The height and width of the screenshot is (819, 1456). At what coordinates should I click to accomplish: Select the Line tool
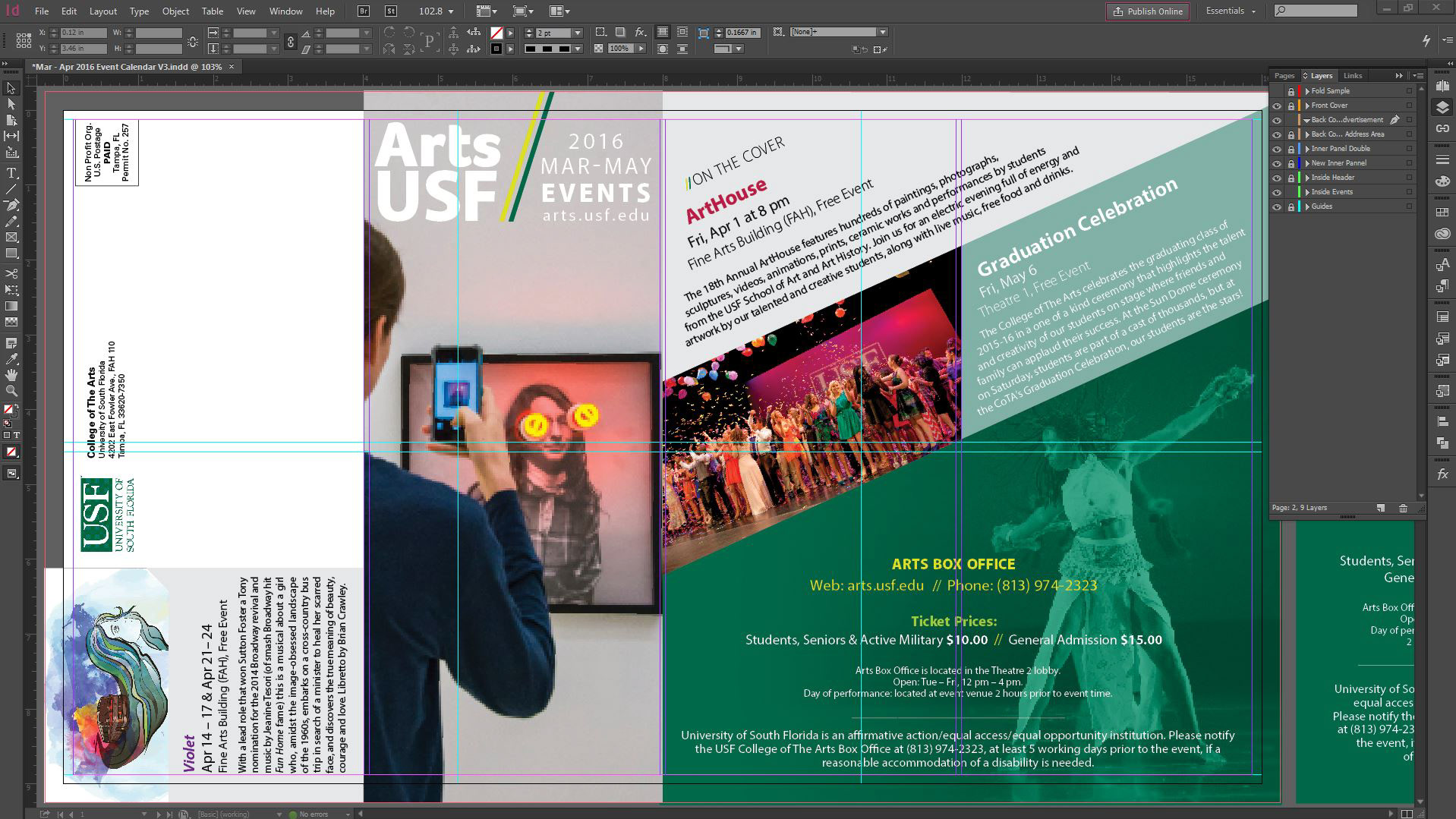[11, 189]
